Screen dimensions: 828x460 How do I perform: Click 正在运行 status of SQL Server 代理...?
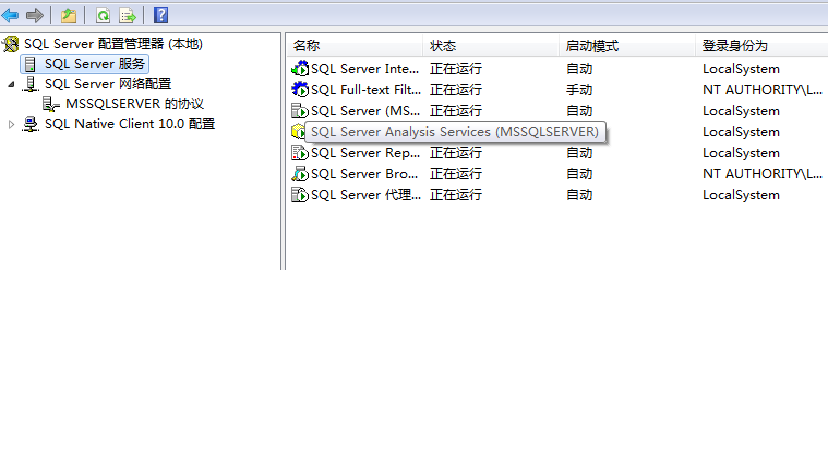[456, 195]
